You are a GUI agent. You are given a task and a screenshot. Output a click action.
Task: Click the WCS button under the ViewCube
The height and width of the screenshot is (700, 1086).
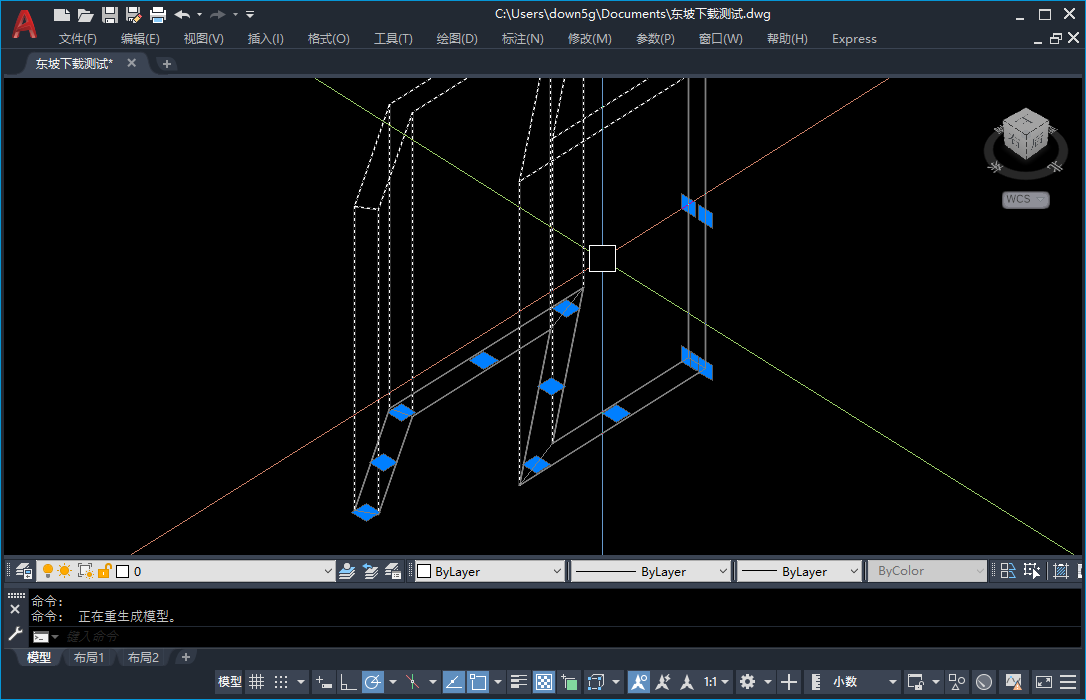1024,199
